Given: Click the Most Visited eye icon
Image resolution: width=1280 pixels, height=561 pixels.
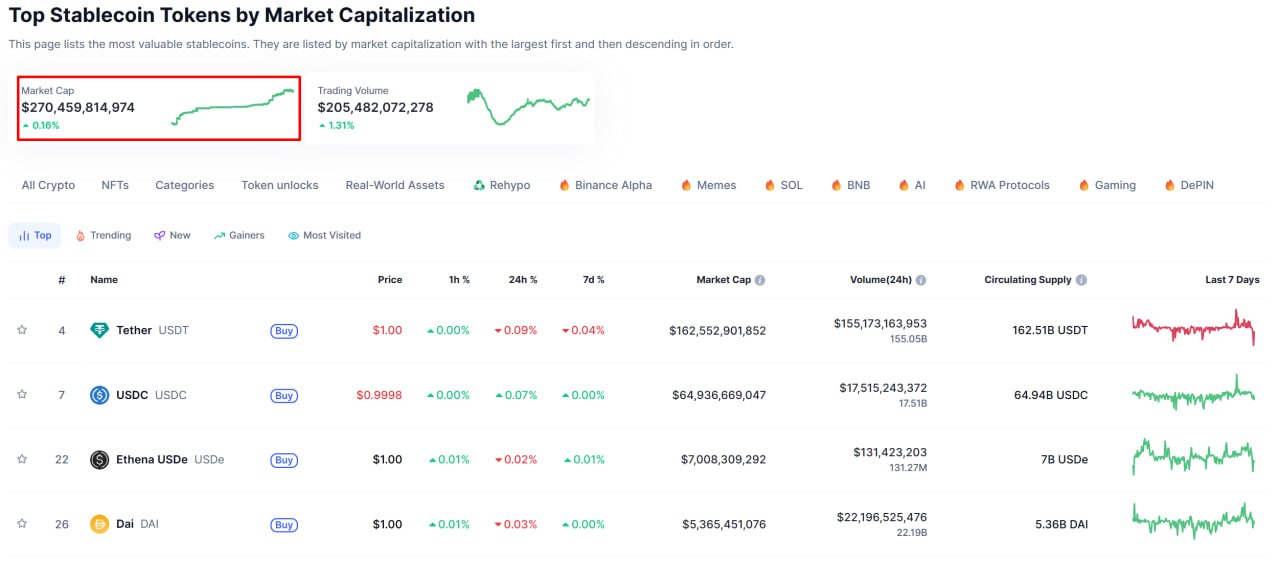Looking at the screenshot, I should pyautogui.click(x=294, y=236).
